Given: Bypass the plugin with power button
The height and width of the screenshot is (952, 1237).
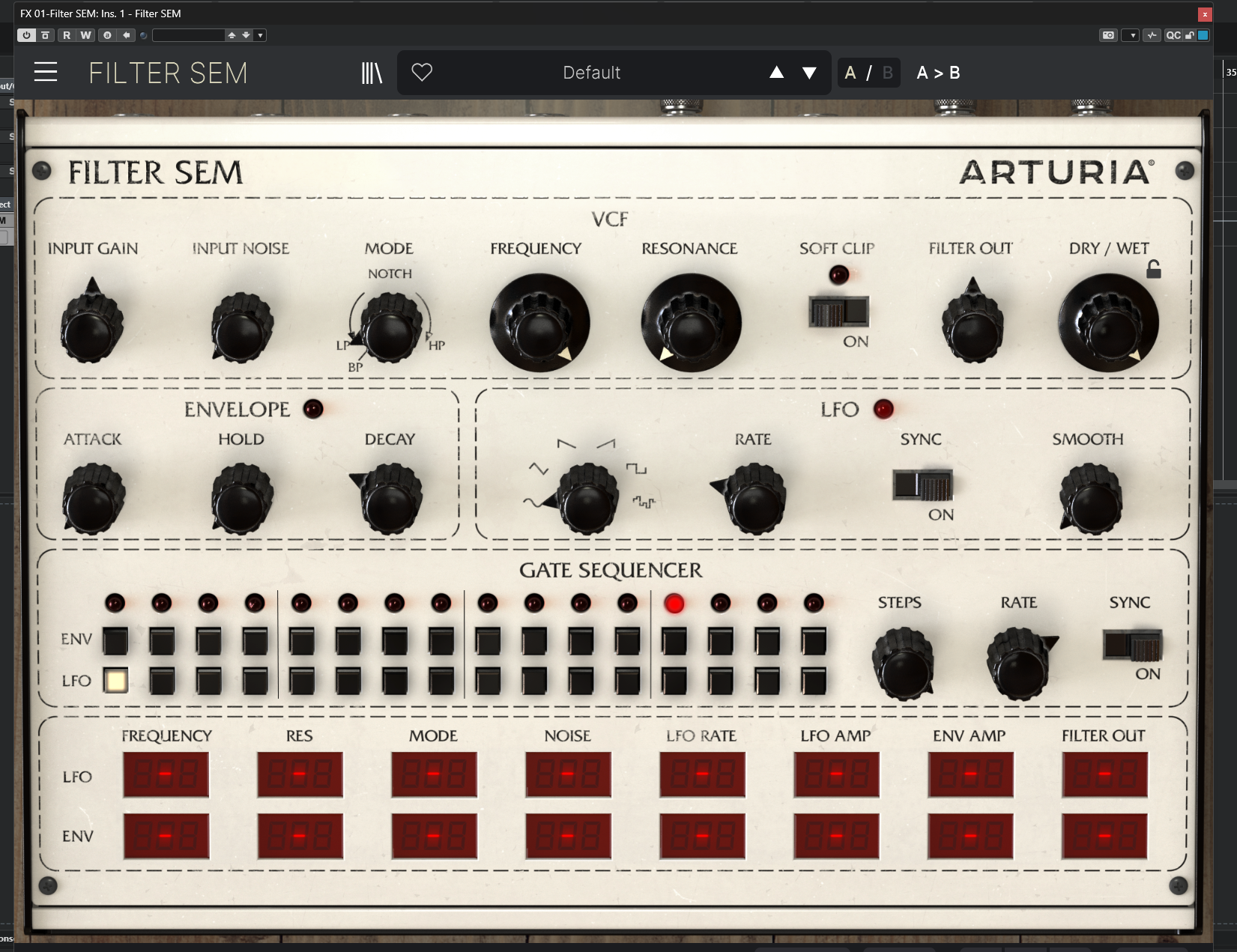Looking at the screenshot, I should click(x=26, y=35).
